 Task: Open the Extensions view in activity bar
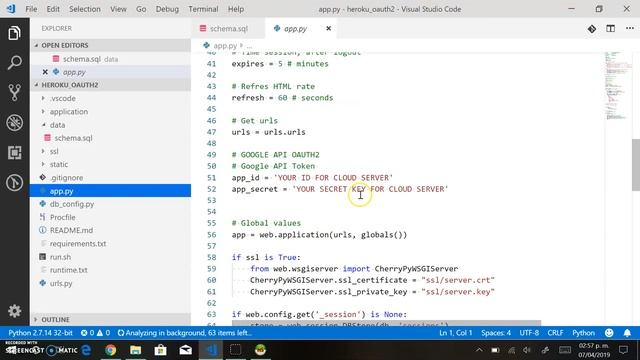pyautogui.click(x=14, y=153)
